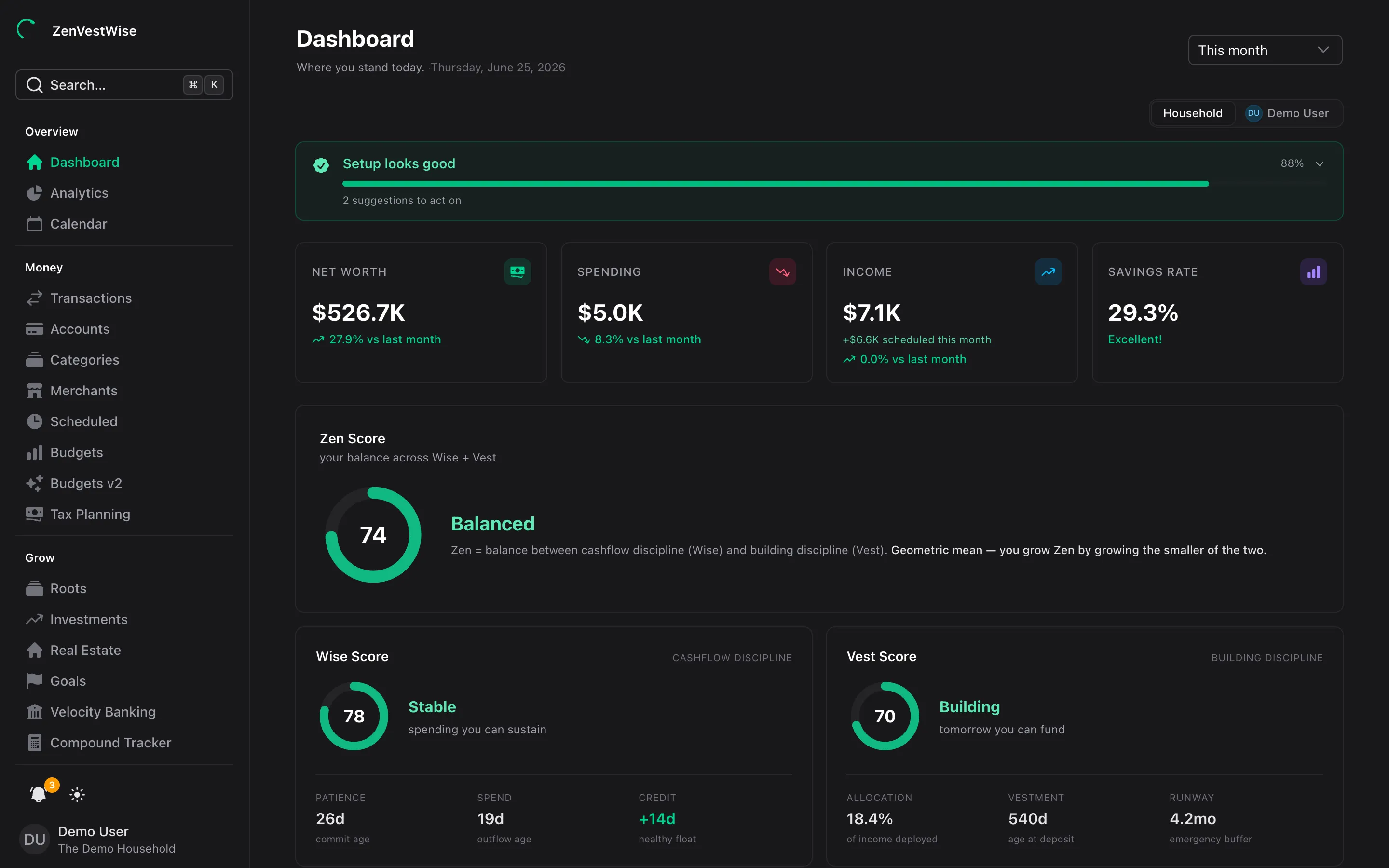
Task: Navigate to Tax Planning
Action: (124, 515)
